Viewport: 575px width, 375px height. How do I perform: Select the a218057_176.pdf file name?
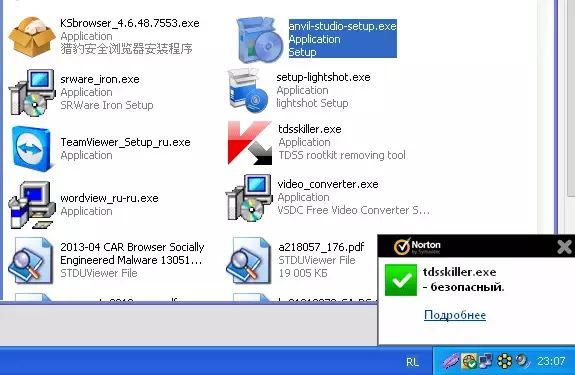[321, 247]
